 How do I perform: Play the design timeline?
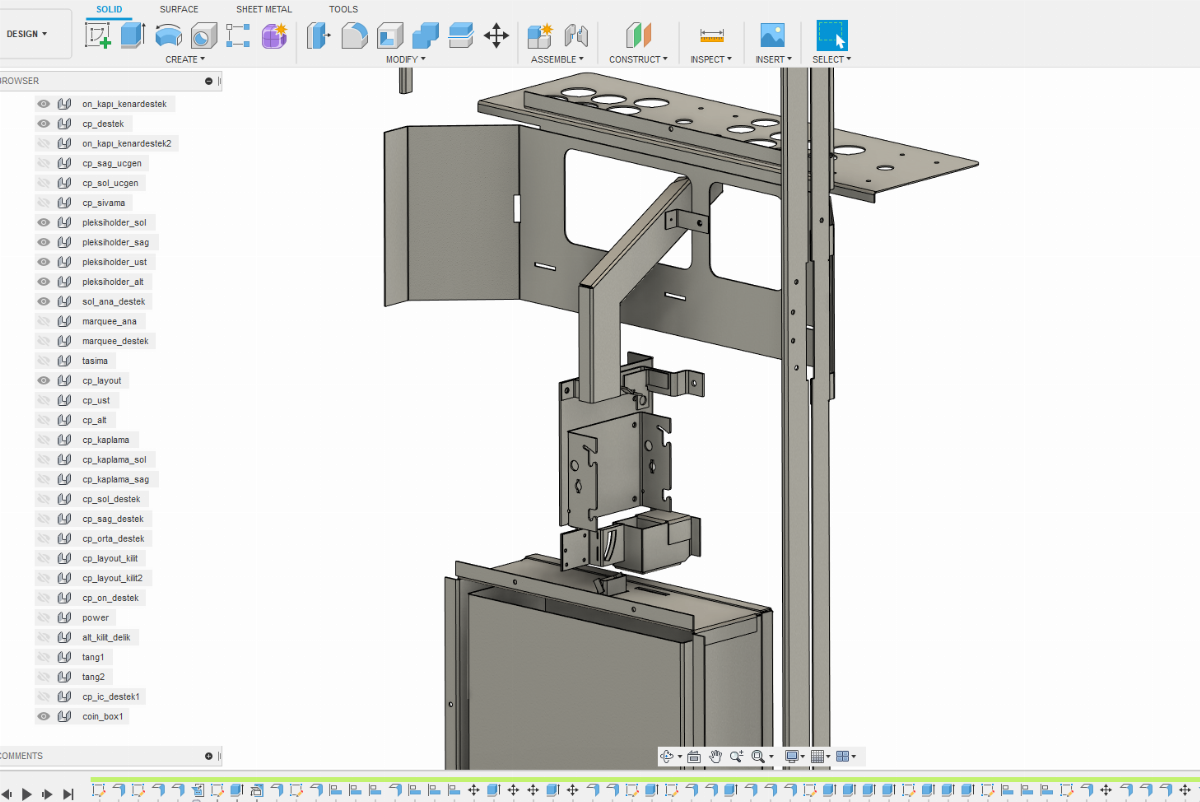point(27,793)
